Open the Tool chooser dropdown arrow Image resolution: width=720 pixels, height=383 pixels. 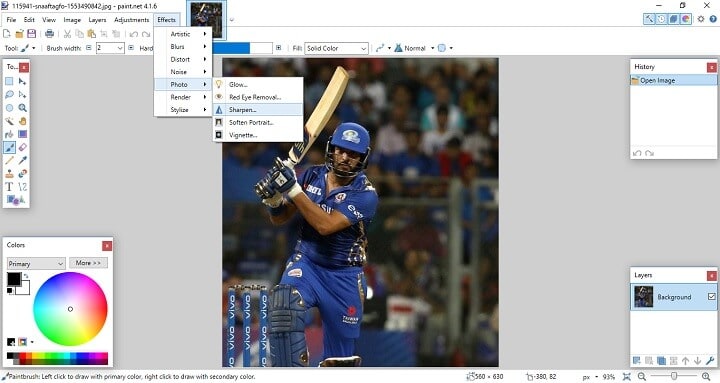pos(34,48)
